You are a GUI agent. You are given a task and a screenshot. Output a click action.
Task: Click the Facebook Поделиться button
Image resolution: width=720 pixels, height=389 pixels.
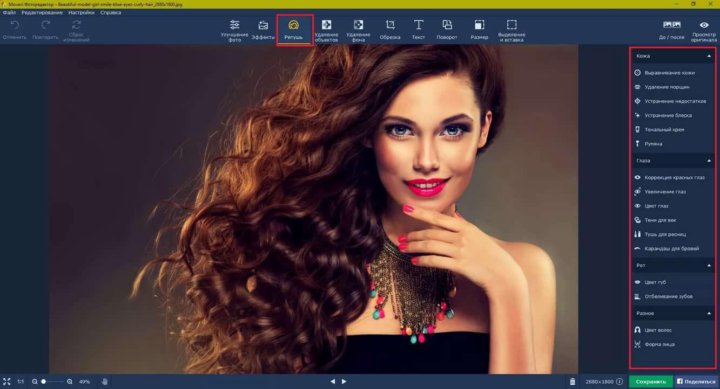[696, 381]
